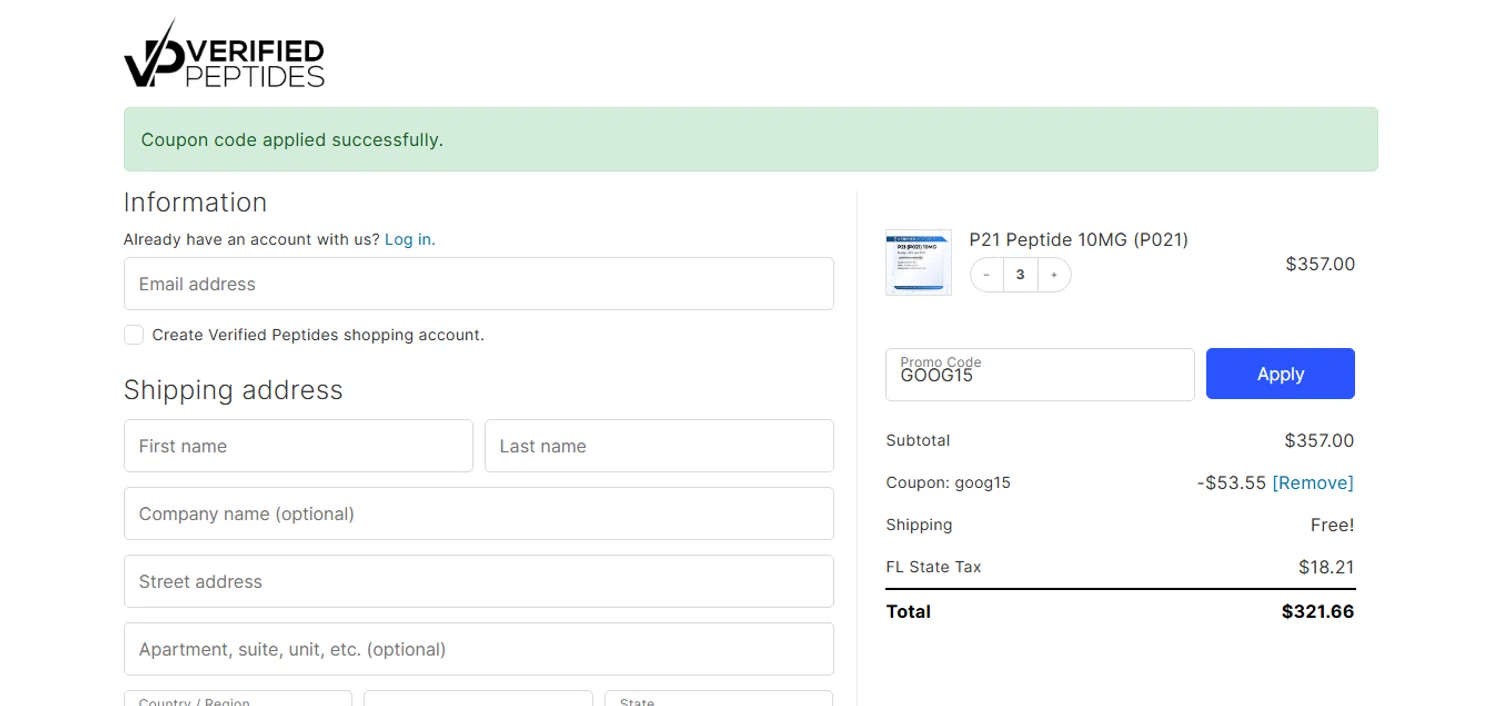Click the FL State Tax value '$18.21'
This screenshot has height=706, width=1500.
tap(1327, 567)
